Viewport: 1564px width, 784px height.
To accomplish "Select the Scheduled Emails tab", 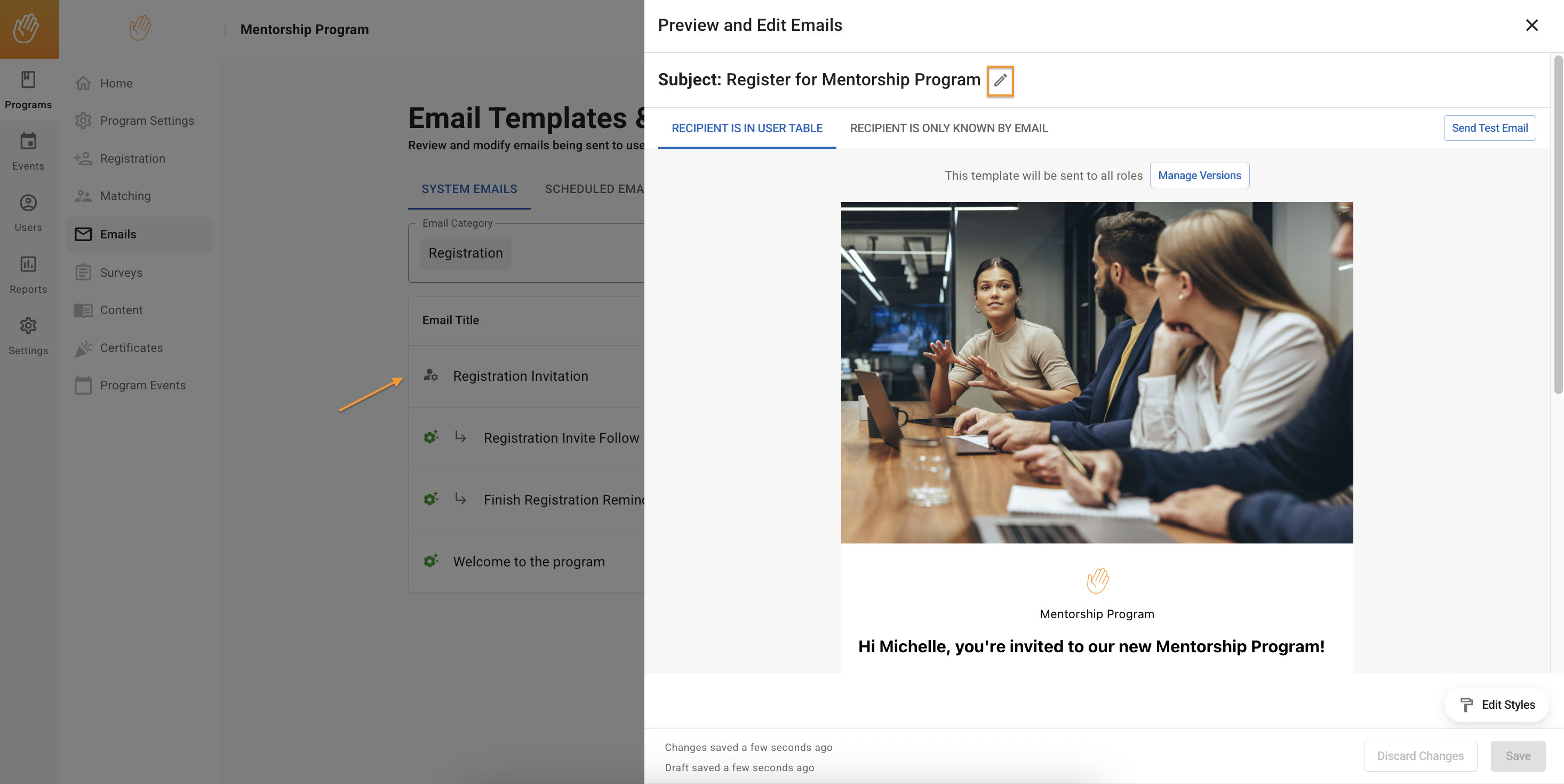I will tap(594, 189).
